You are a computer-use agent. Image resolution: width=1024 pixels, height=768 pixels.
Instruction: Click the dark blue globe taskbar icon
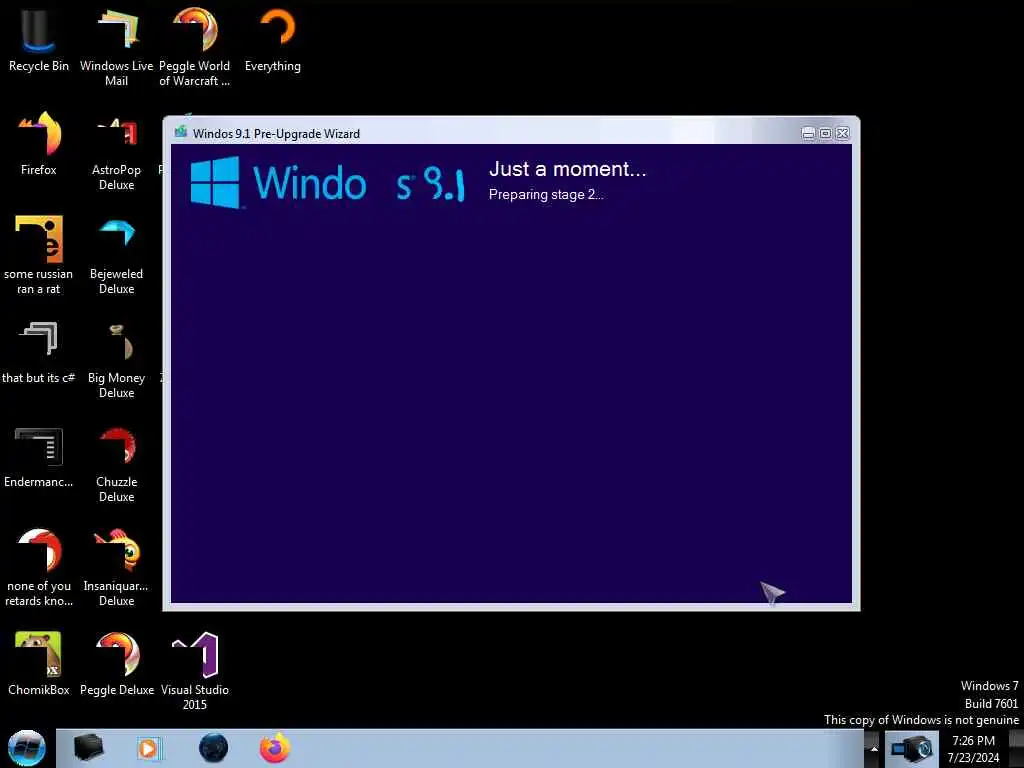point(213,748)
